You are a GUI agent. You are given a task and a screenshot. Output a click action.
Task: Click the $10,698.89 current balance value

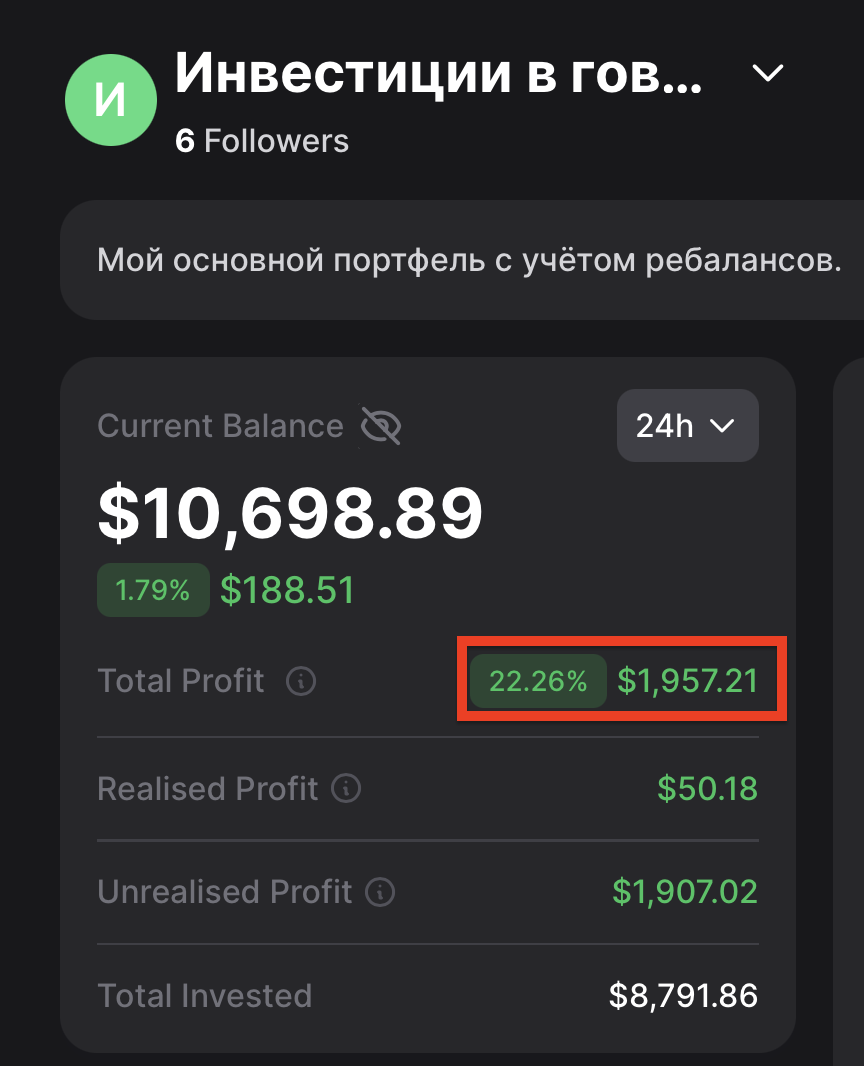[290, 513]
